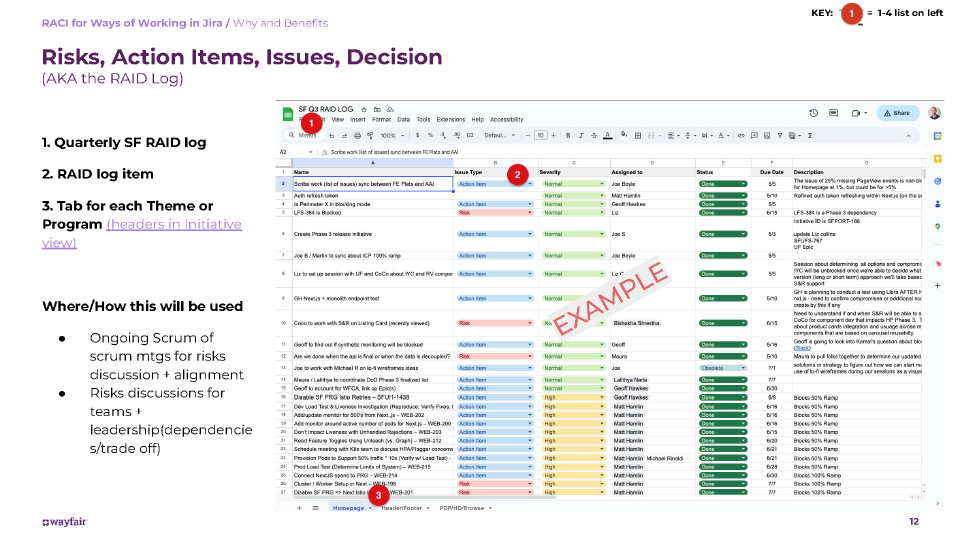Open the text color picker
Viewport: 960px width, 540px height.
(607, 135)
